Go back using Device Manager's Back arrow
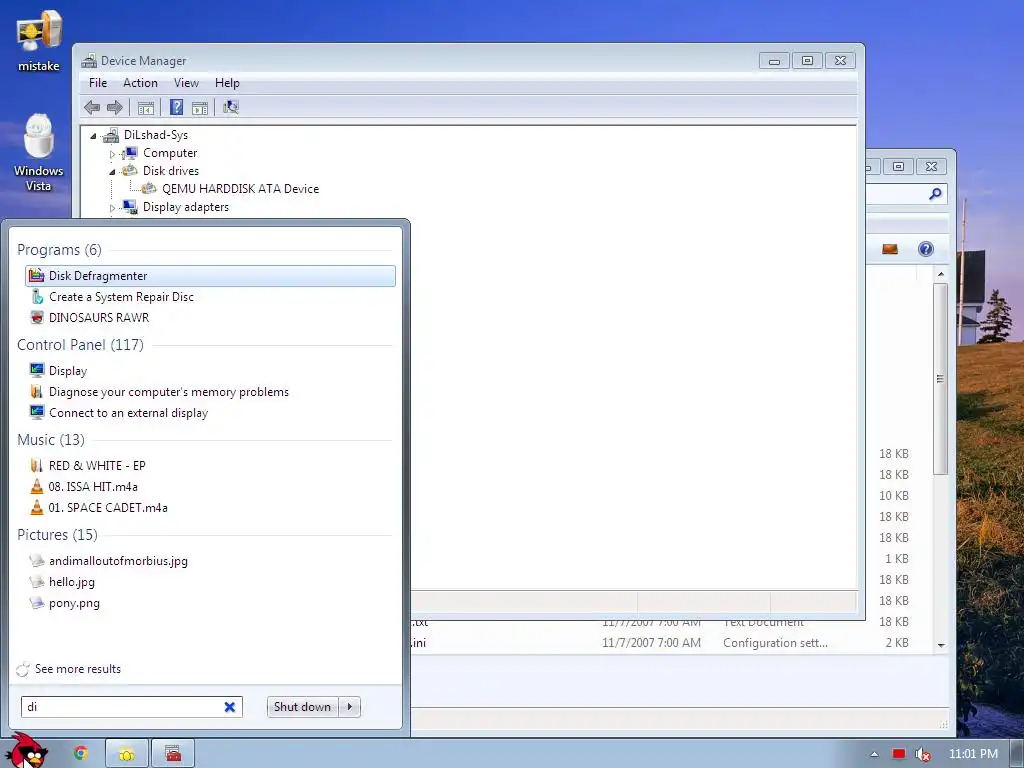This screenshot has width=1024, height=768. tap(92, 107)
